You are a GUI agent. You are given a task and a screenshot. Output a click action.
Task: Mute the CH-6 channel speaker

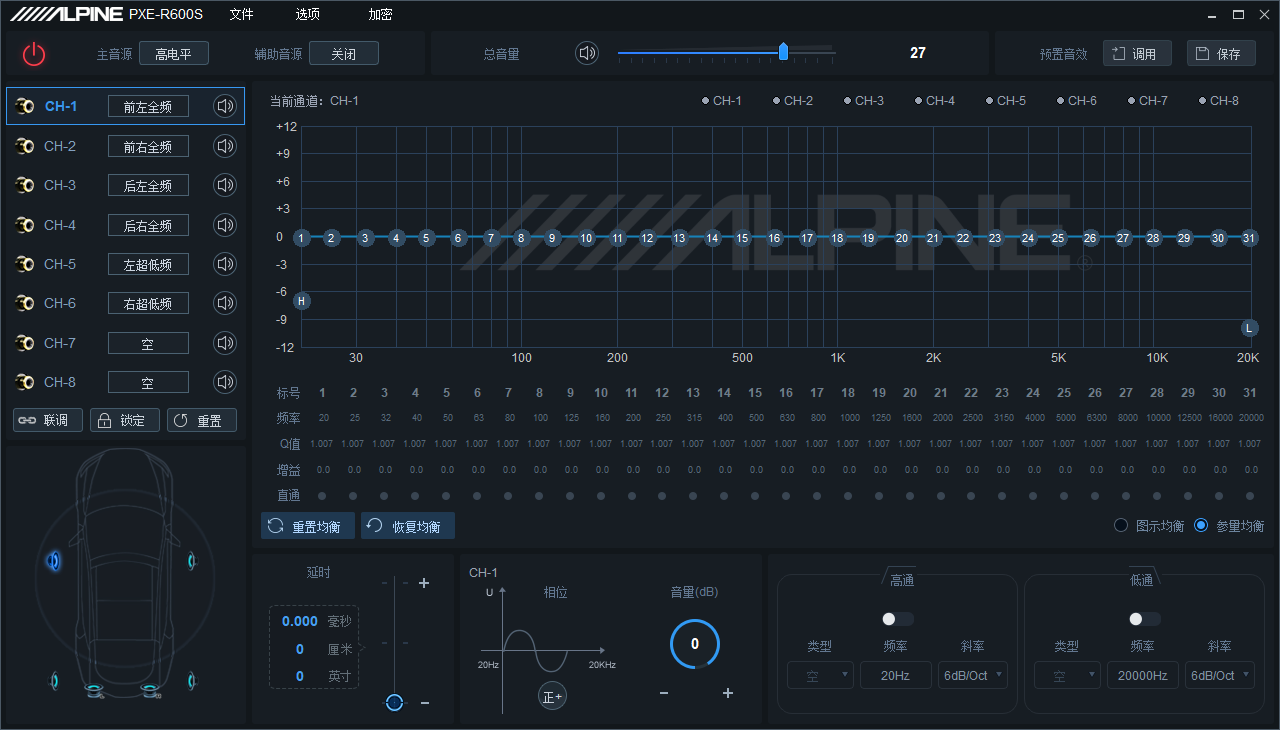pos(225,303)
